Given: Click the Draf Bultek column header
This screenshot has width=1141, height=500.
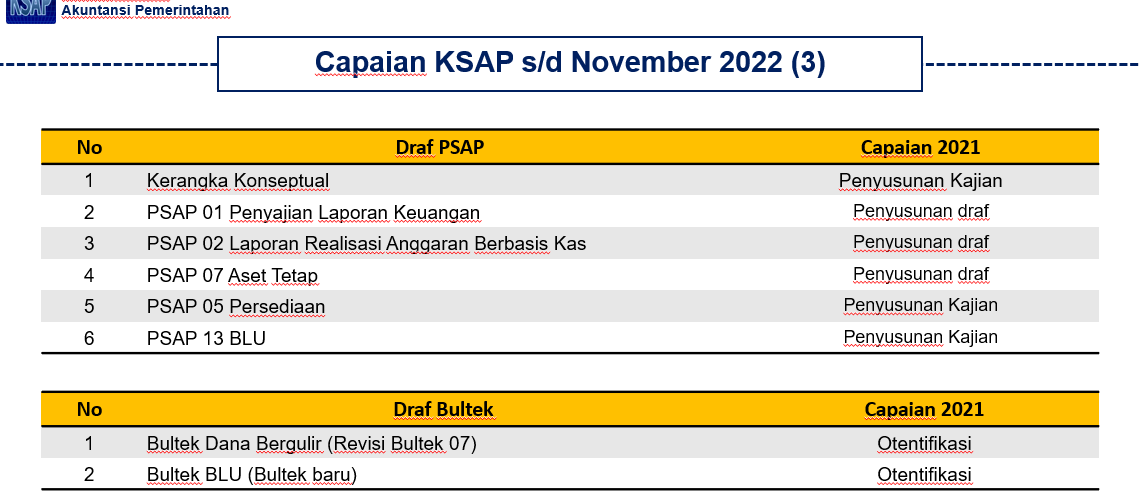Looking at the screenshot, I should coord(443,410).
